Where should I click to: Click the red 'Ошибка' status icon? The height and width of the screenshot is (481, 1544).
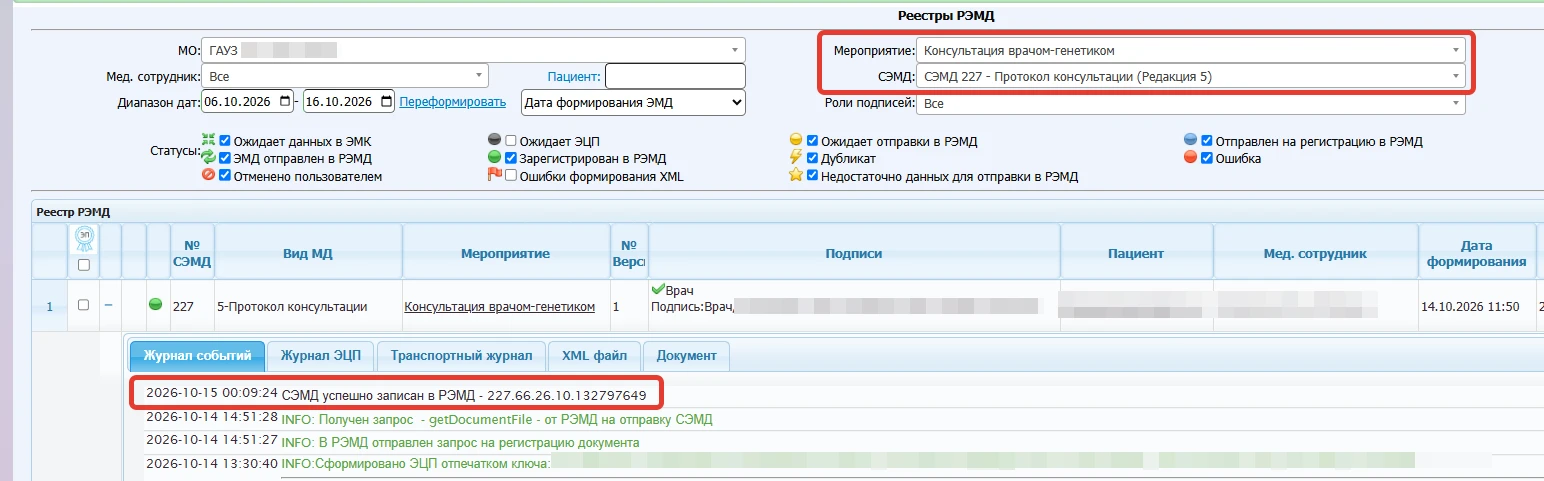tap(1190, 158)
